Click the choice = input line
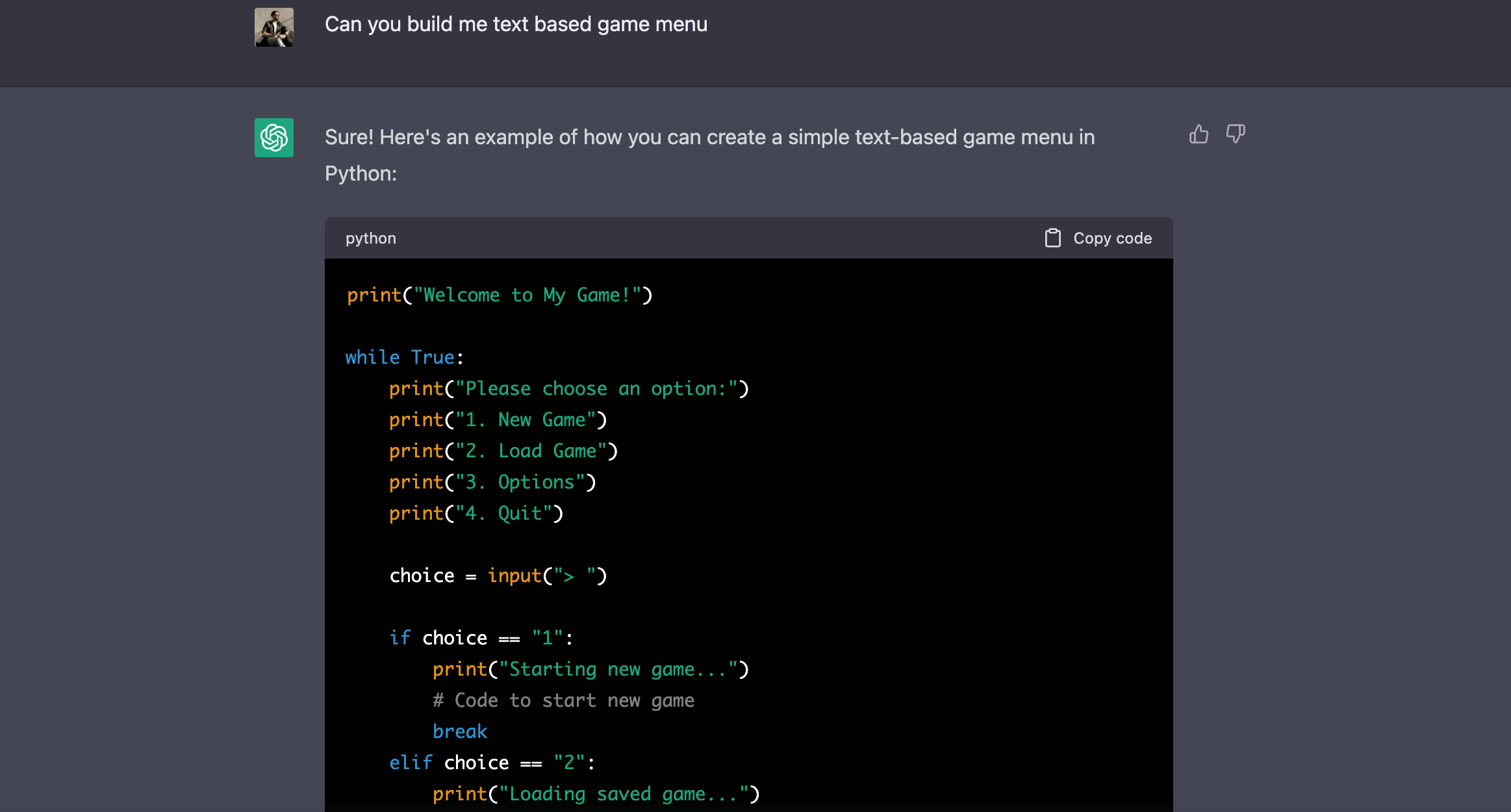This screenshot has height=812, width=1511. click(498, 576)
